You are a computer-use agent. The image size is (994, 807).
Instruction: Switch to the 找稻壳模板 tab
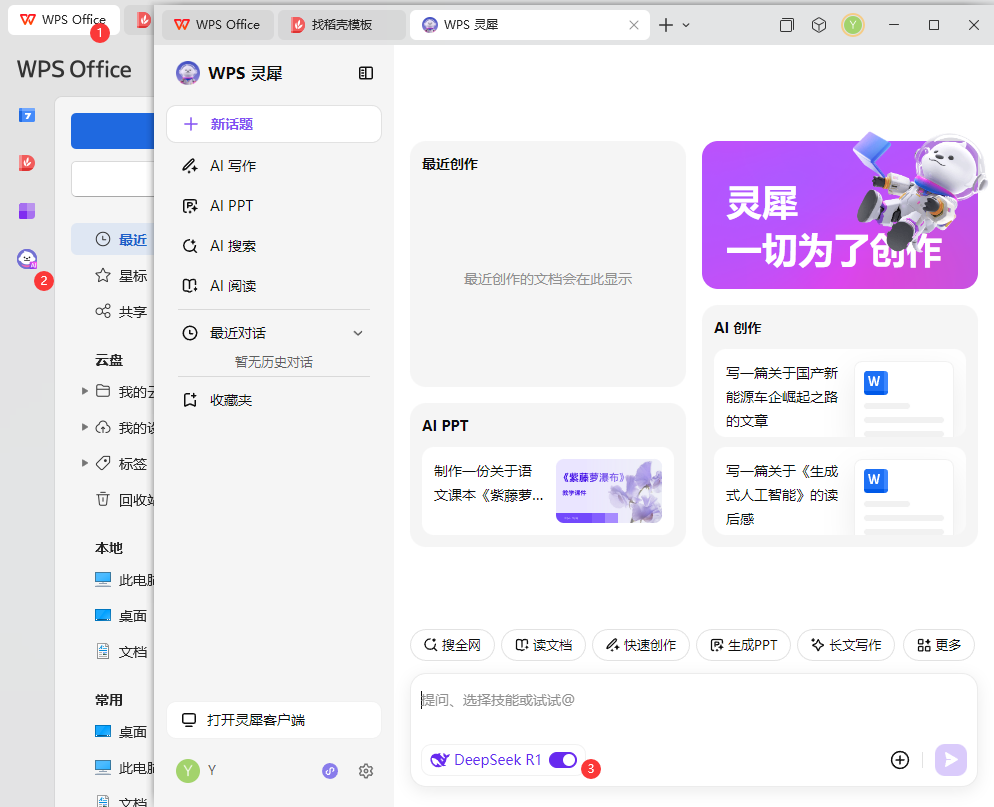pos(342,25)
